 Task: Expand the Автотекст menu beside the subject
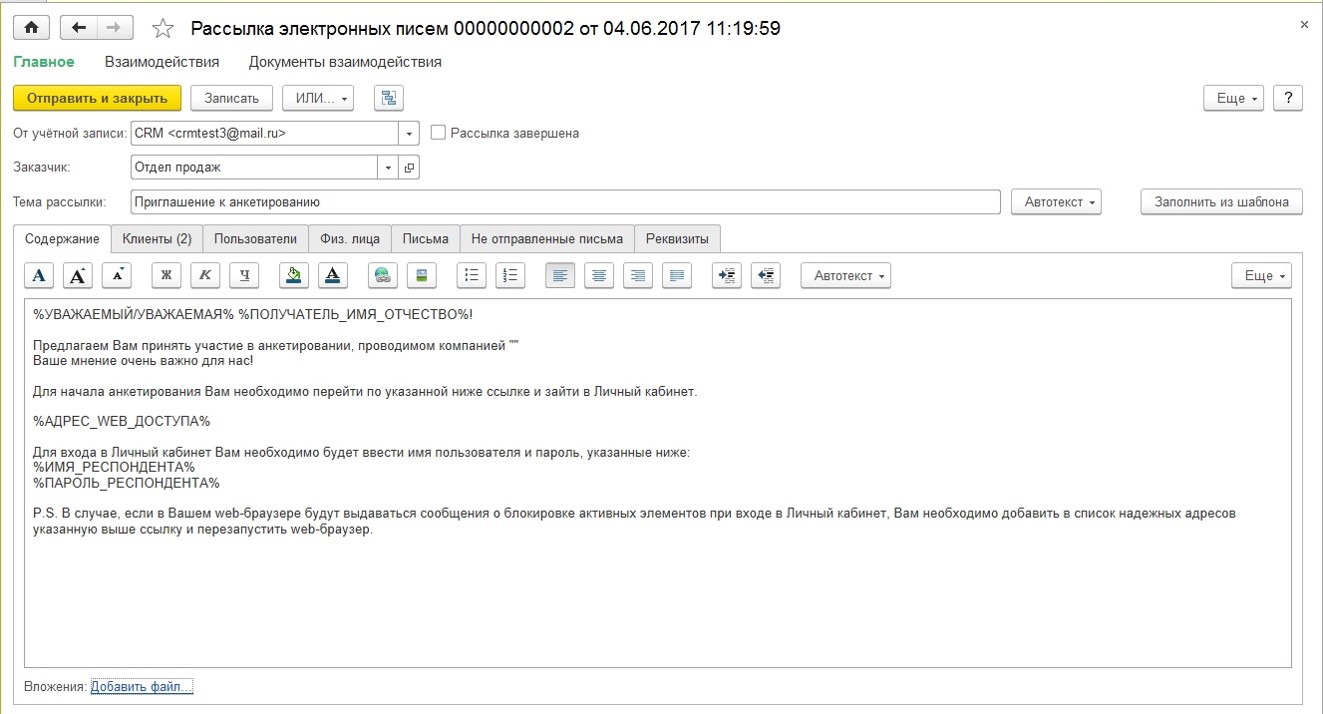(1056, 202)
